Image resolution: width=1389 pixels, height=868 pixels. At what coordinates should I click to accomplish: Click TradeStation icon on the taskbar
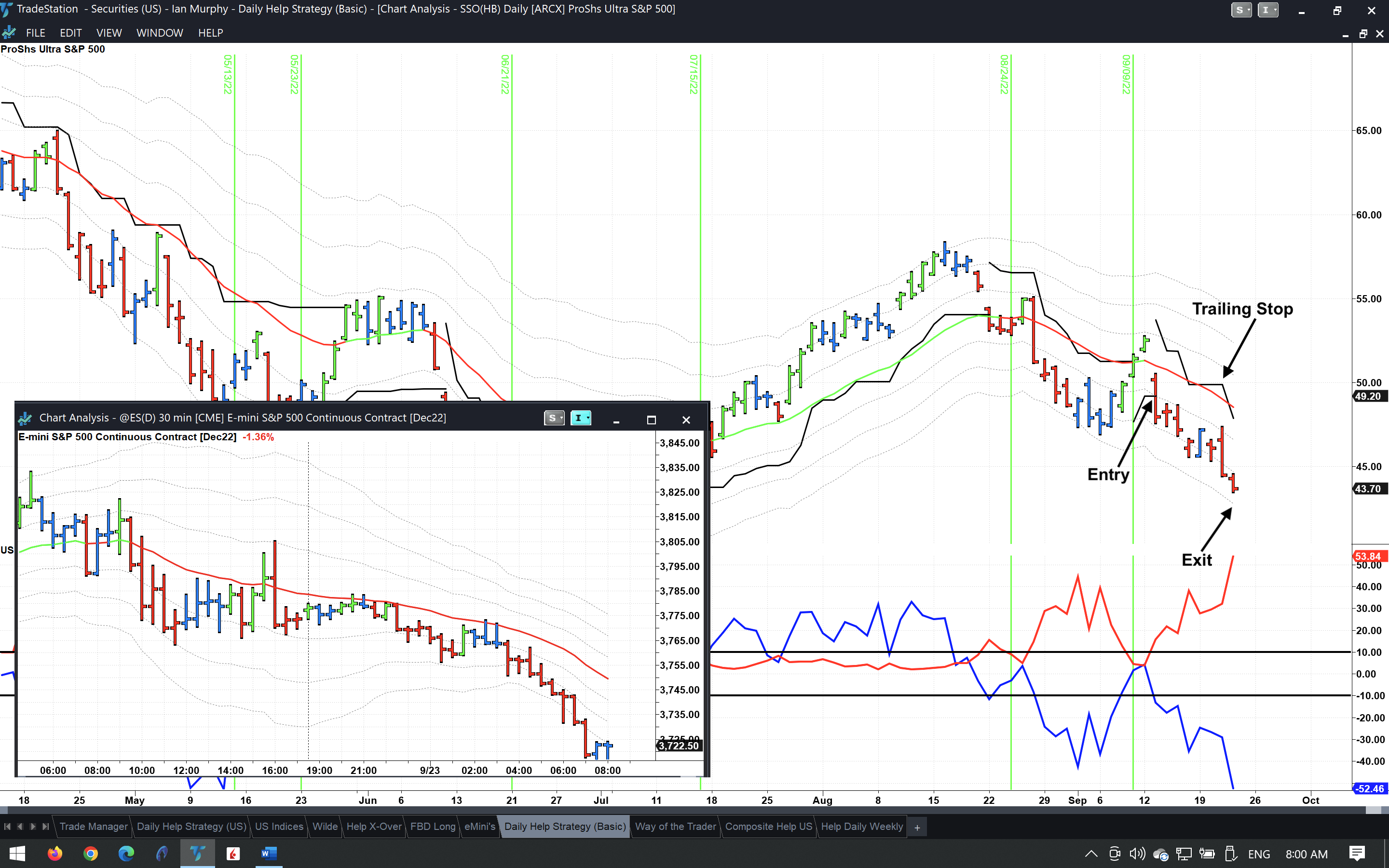[197, 853]
